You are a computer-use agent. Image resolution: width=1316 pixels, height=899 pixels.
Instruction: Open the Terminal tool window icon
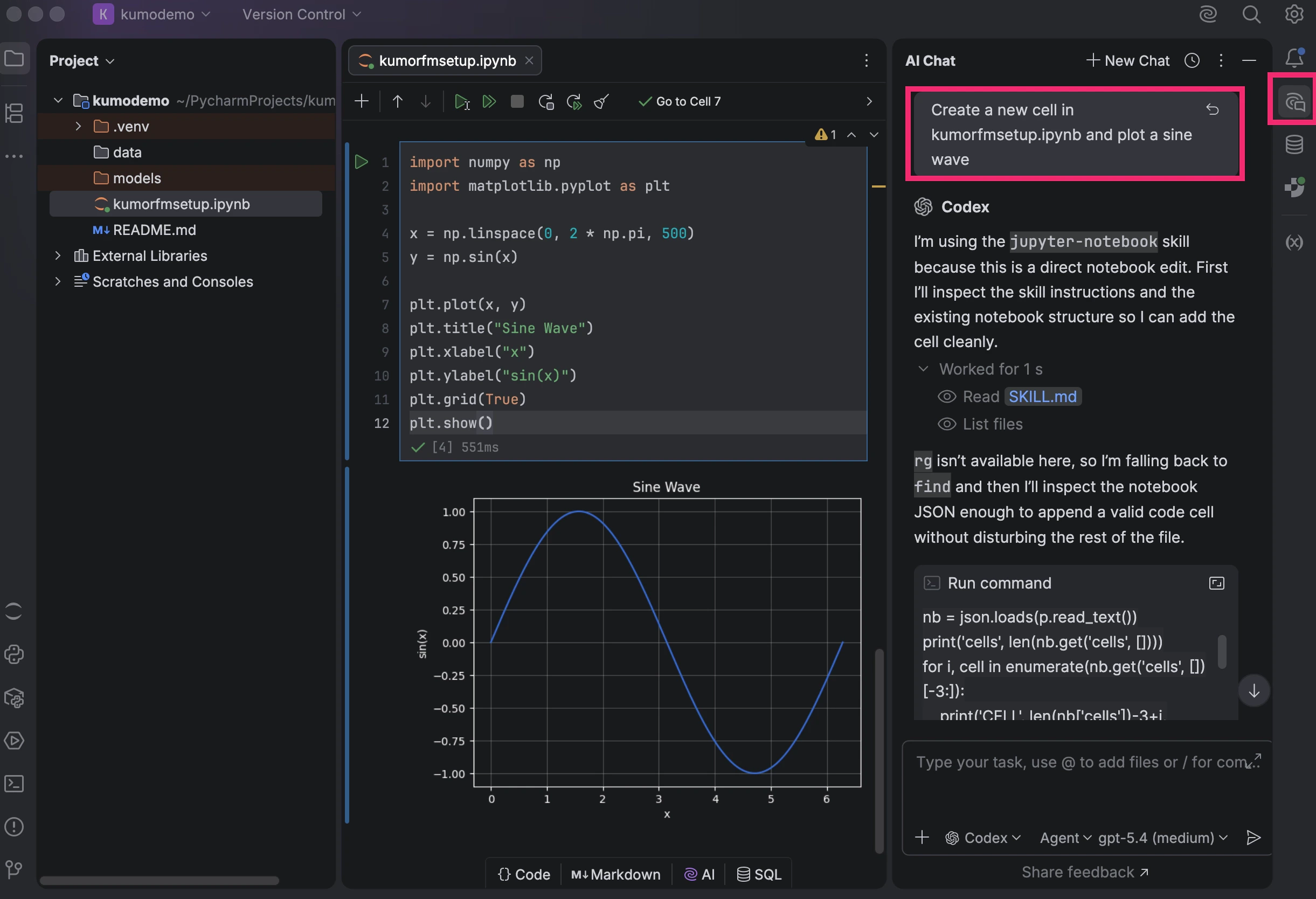pos(14,784)
